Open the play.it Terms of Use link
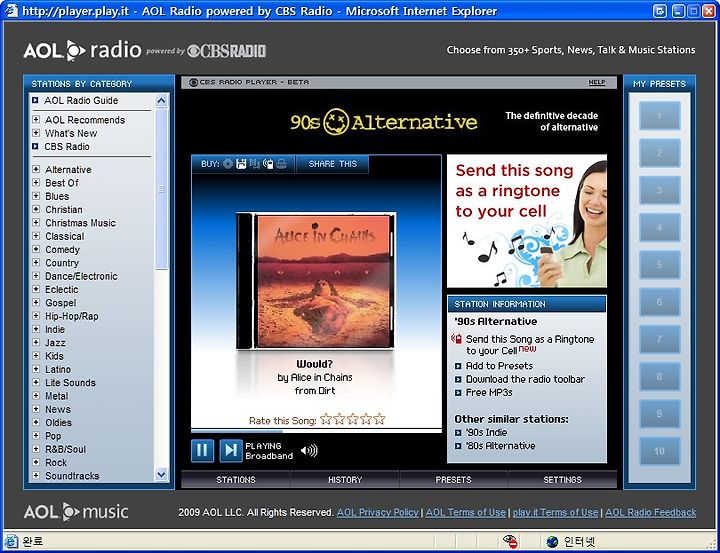 coord(555,513)
